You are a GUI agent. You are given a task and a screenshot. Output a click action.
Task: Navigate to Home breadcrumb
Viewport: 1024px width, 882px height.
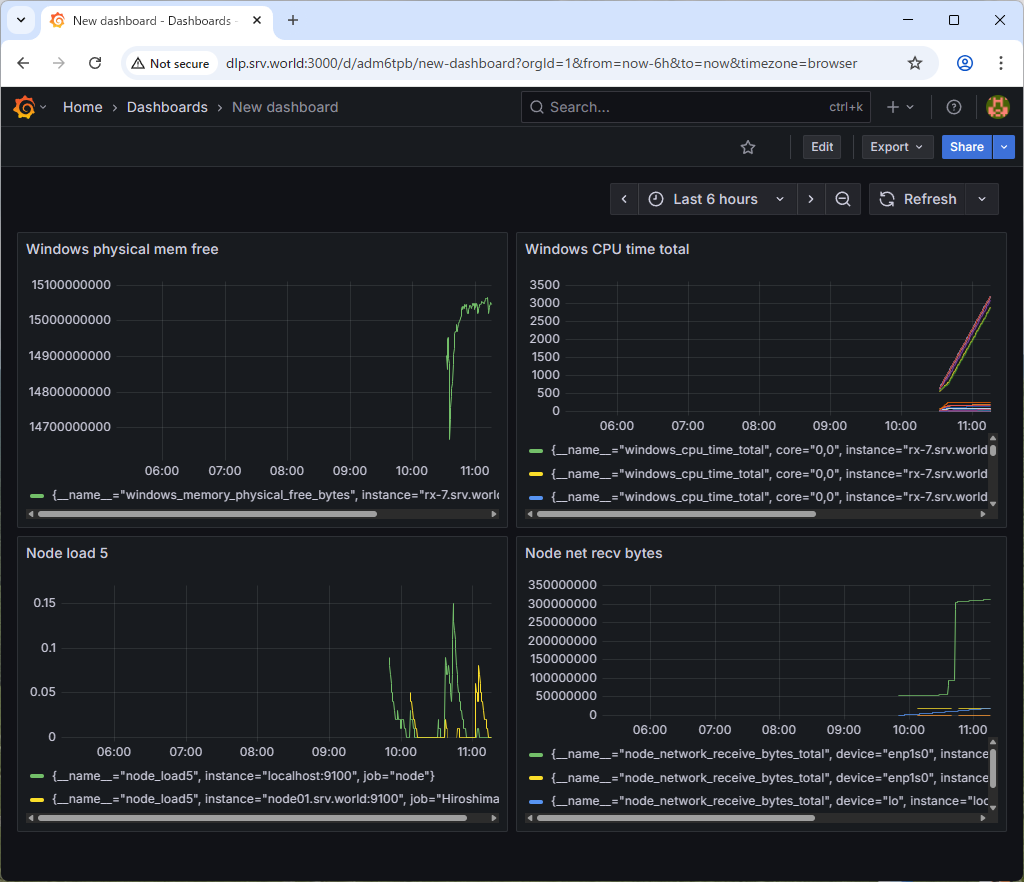pyautogui.click(x=82, y=107)
